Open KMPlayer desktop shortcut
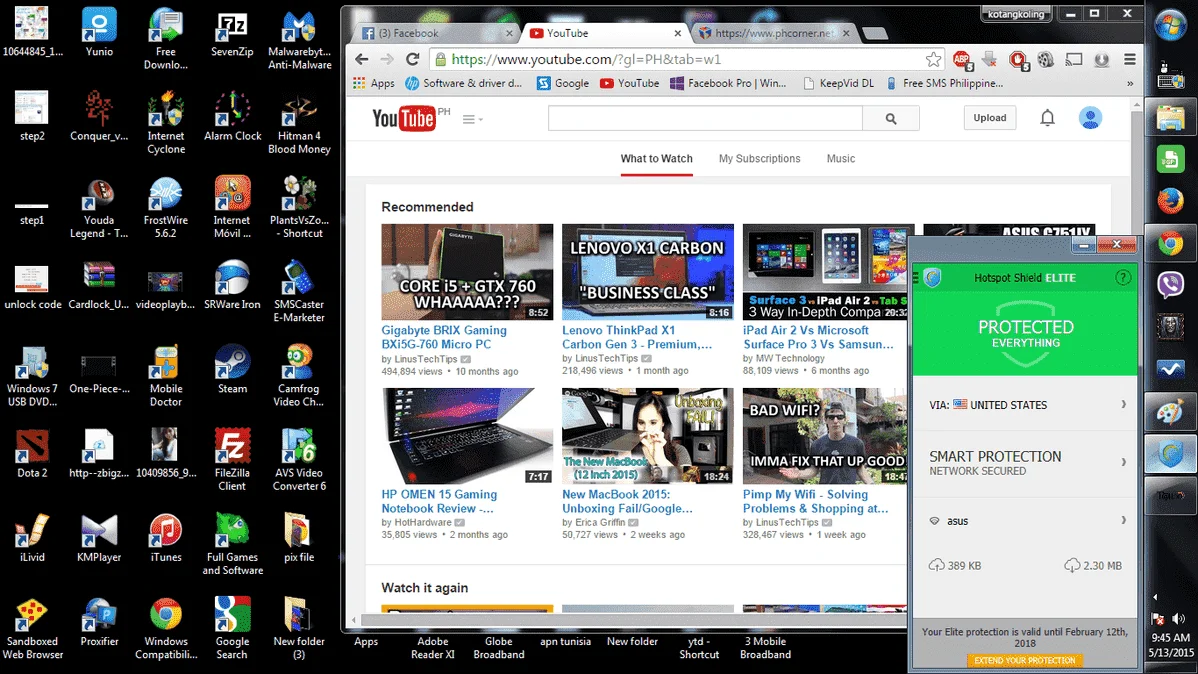Image resolution: width=1198 pixels, height=674 pixels. [x=99, y=537]
